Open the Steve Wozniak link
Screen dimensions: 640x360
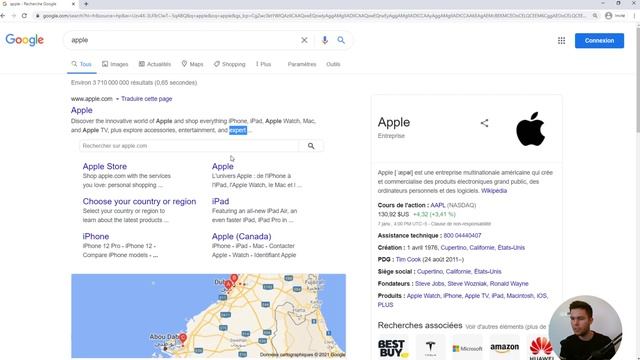[x=467, y=283]
